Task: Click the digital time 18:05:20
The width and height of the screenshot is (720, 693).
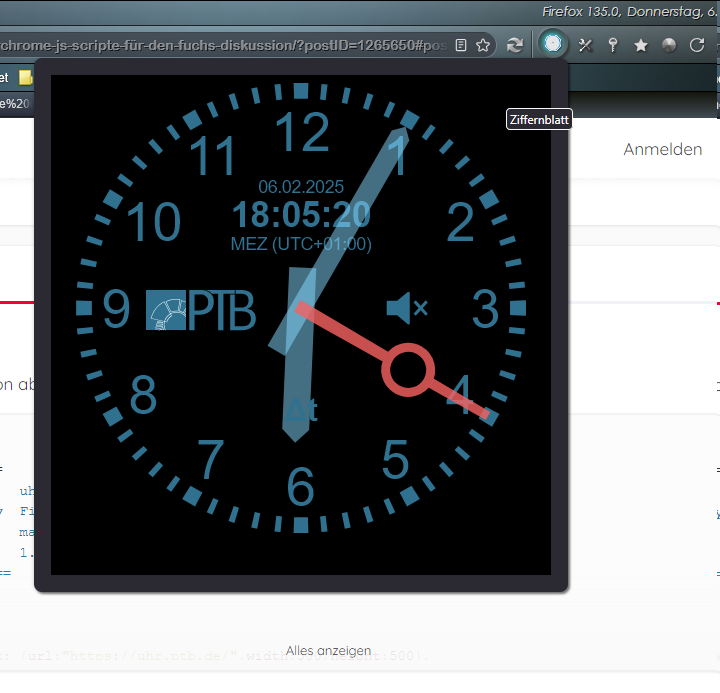Action: point(301,215)
